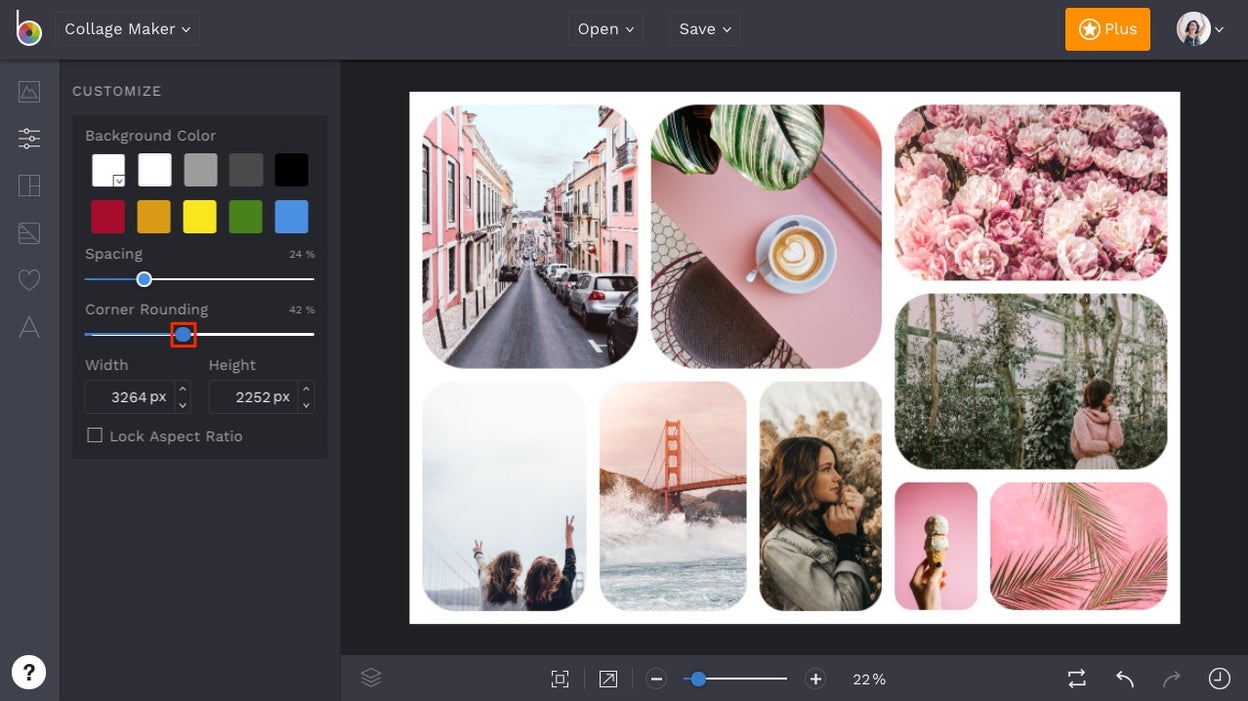Open the Graphics heart icon panel
1248x701 pixels.
point(29,279)
